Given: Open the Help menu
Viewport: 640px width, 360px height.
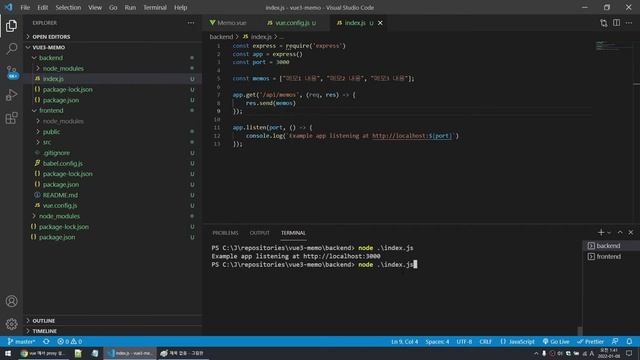Looking at the screenshot, I should pyautogui.click(x=180, y=7).
